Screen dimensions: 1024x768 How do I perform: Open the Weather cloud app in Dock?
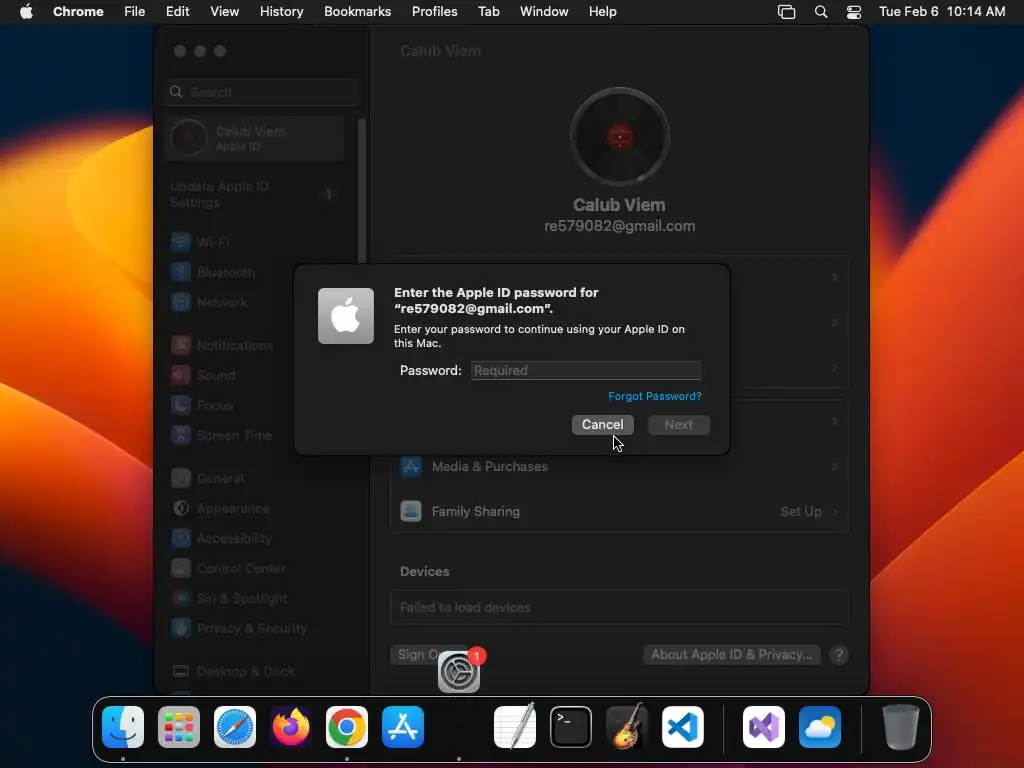pyautogui.click(x=820, y=727)
